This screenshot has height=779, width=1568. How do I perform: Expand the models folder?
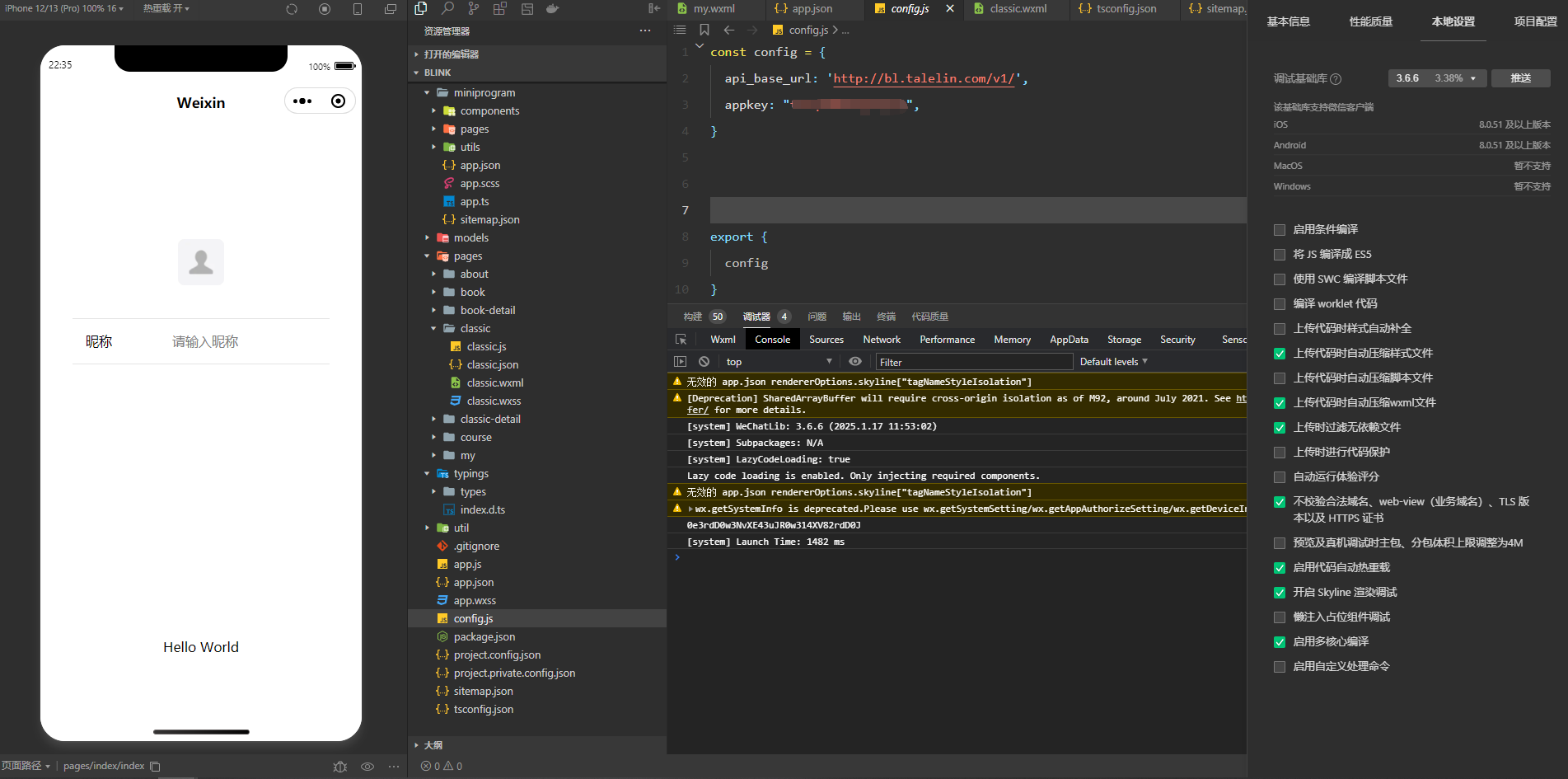471,238
